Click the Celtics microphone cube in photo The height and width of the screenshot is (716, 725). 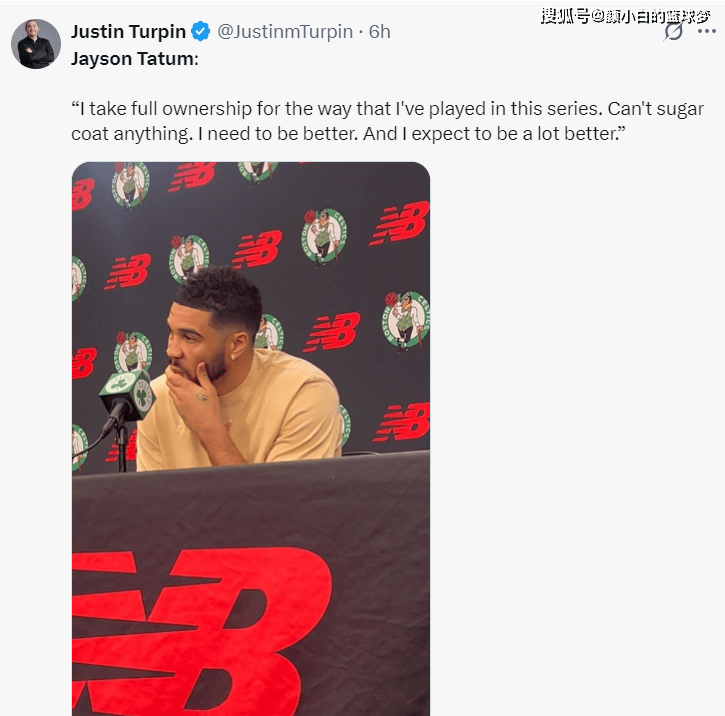coord(127,394)
